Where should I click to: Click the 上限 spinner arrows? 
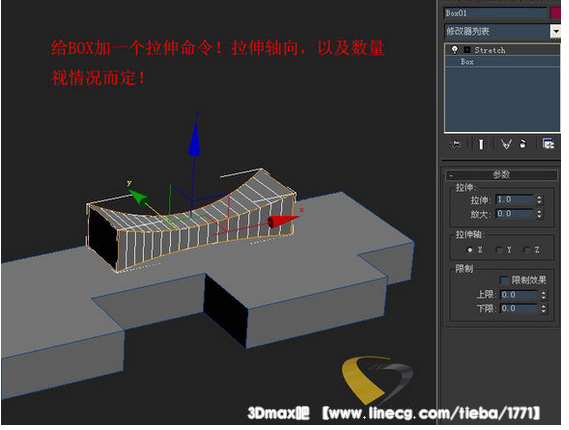pyautogui.click(x=543, y=295)
